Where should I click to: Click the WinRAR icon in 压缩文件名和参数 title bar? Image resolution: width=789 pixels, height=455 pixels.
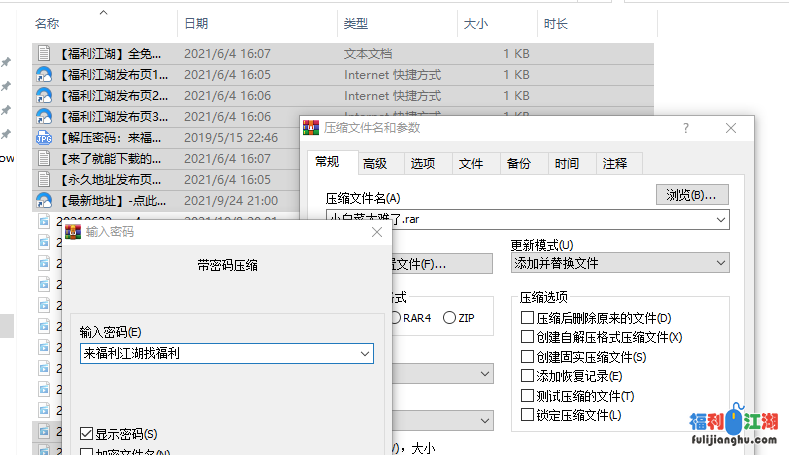pos(312,128)
